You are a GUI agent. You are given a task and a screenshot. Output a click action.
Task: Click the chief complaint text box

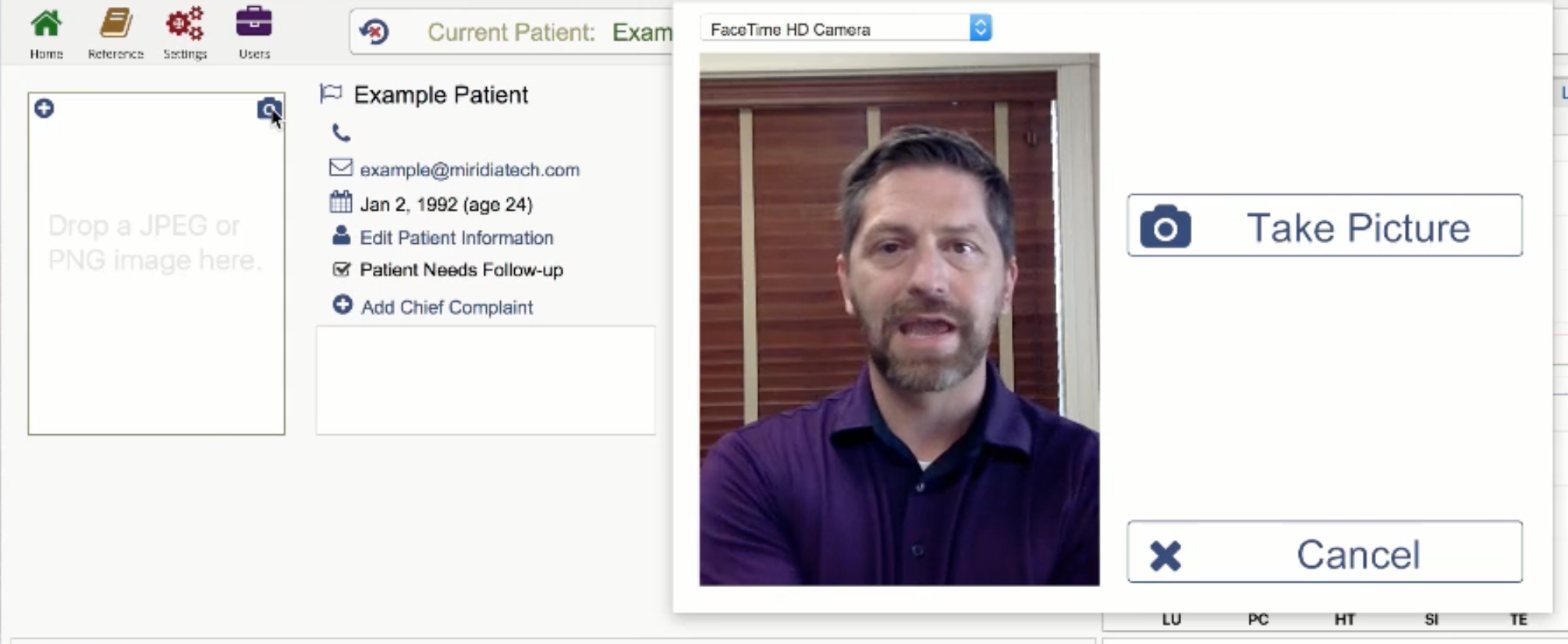485,380
